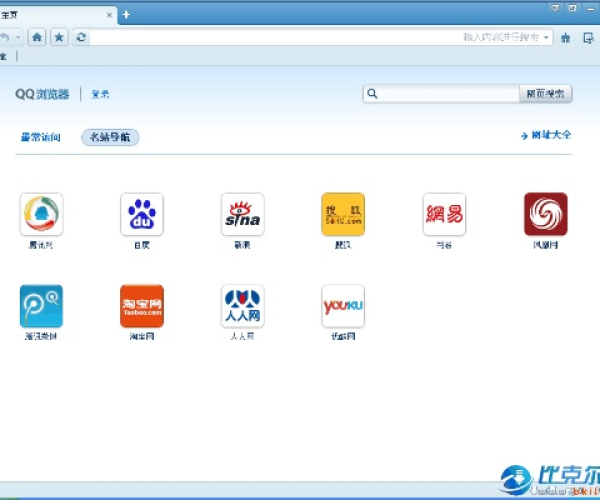Click the QQ浏览器 logo text

(x=42, y=94)
